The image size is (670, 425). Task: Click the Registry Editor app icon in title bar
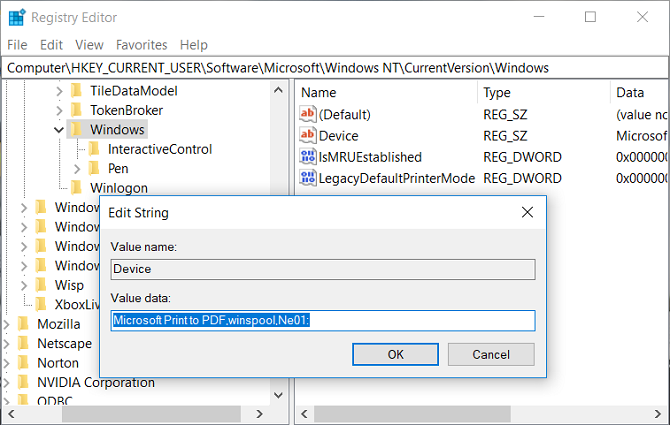(x=17, y=17)
